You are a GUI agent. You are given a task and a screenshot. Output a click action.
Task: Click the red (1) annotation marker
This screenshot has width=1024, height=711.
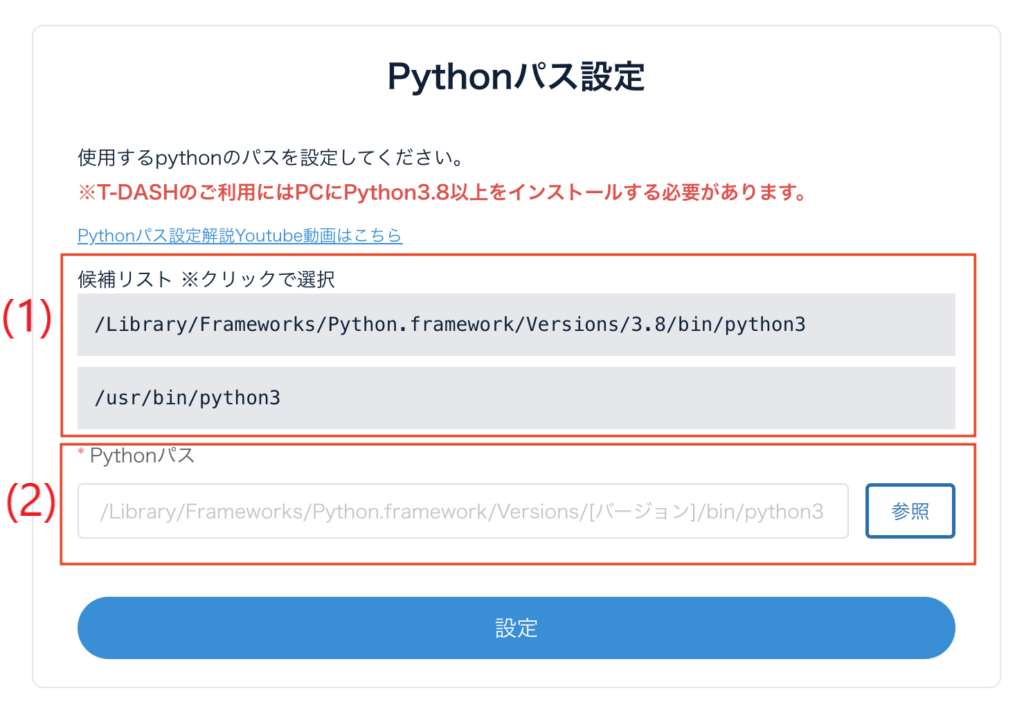tap(26, 319)
